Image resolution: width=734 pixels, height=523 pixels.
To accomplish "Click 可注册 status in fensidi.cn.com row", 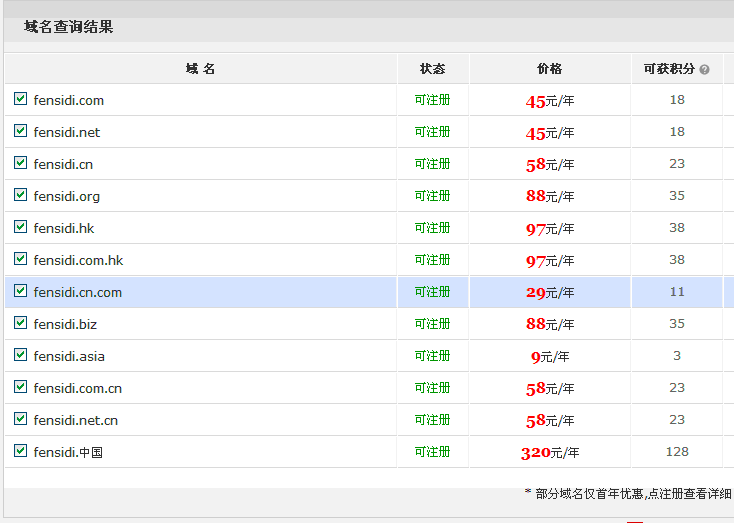I will pos(432,292).
